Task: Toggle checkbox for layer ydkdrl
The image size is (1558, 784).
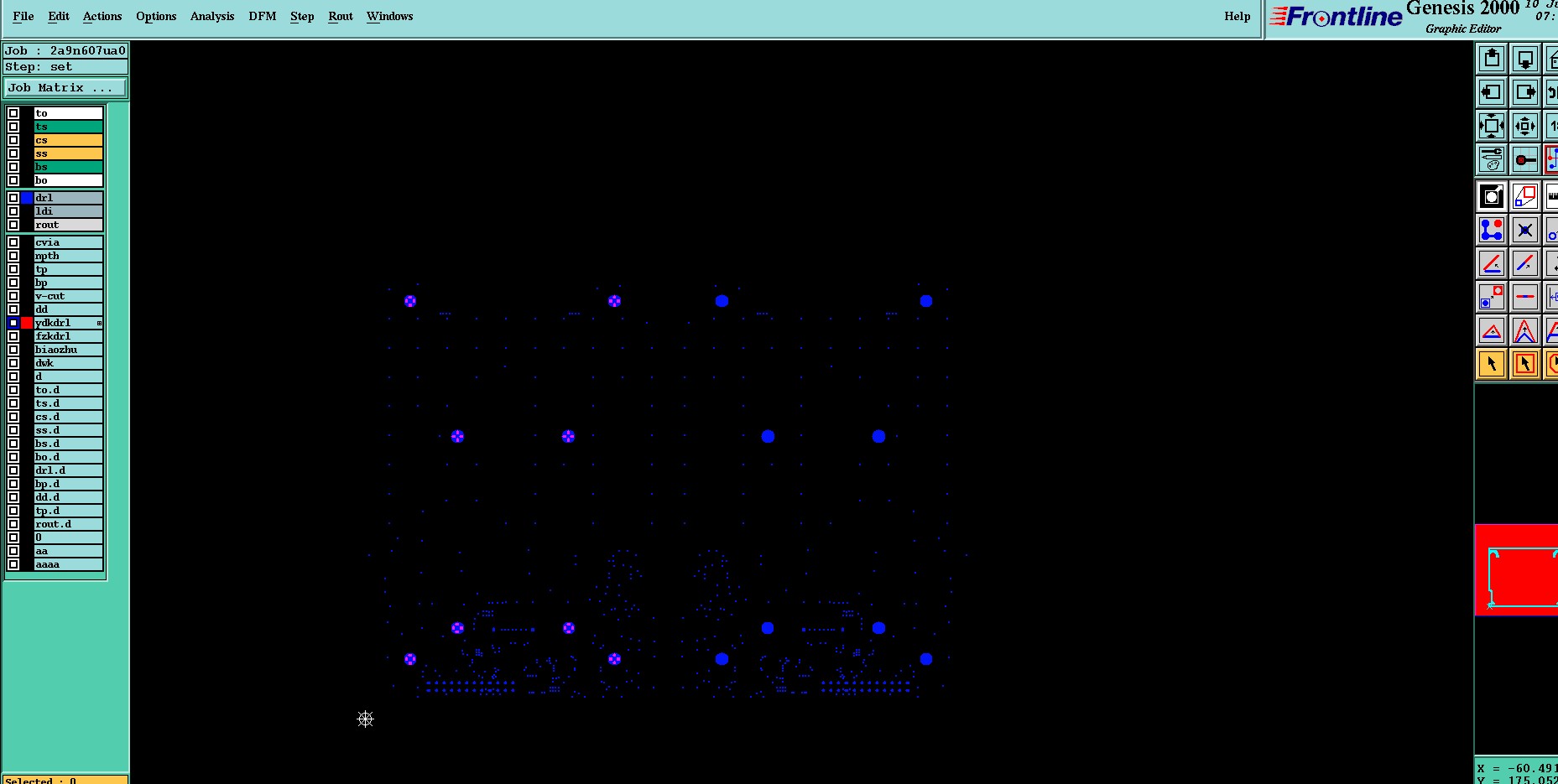Action: (13, 323)
